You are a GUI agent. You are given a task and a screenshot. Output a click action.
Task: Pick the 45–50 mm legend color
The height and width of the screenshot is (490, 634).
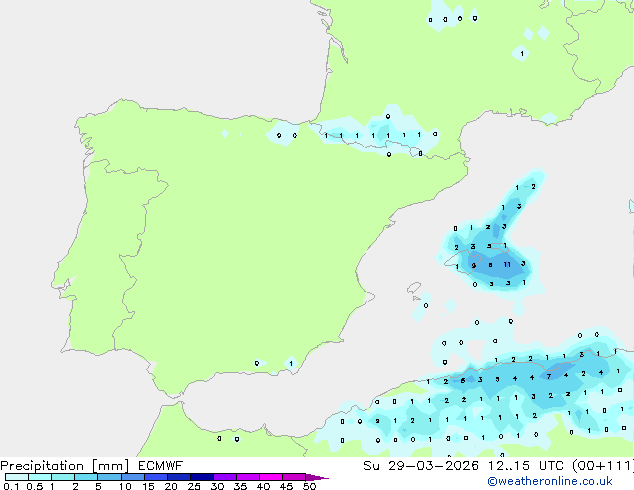pyautogui.click(x=294, y=477)
